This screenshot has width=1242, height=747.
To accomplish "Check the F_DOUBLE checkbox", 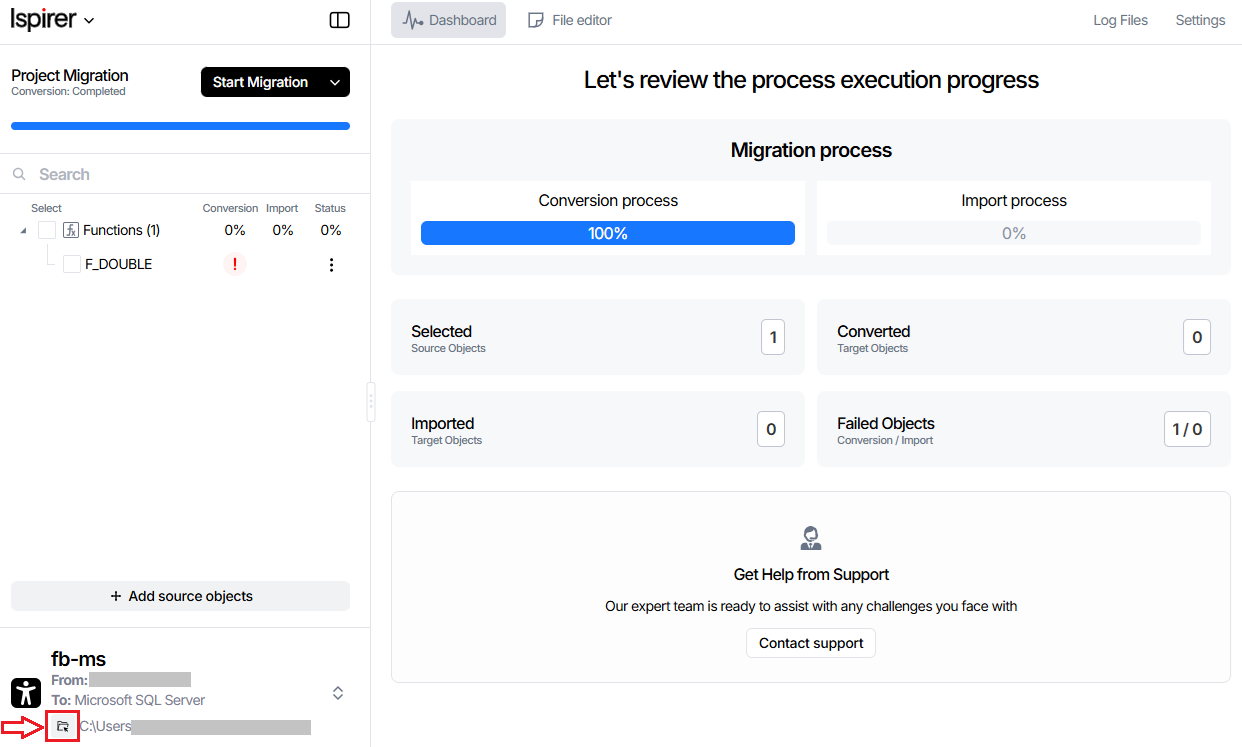I will (72, 264).
